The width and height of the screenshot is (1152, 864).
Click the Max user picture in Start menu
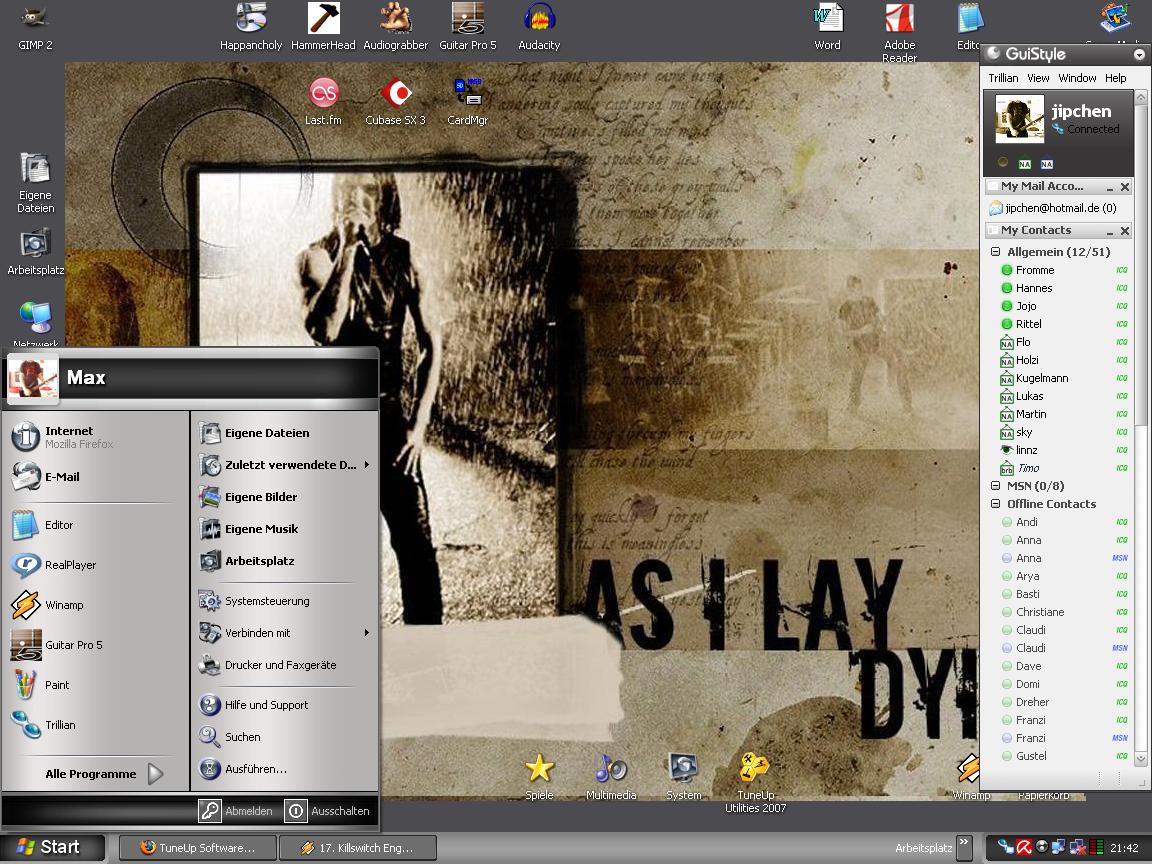(x=32, y=378)
